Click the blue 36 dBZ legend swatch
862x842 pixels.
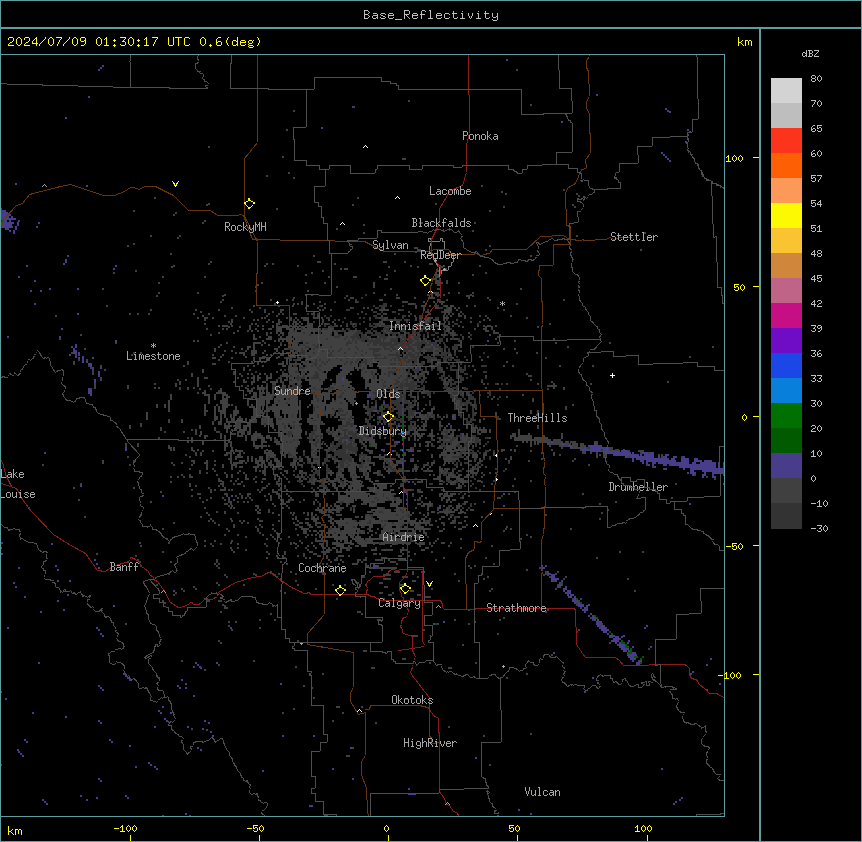[786, 365]
